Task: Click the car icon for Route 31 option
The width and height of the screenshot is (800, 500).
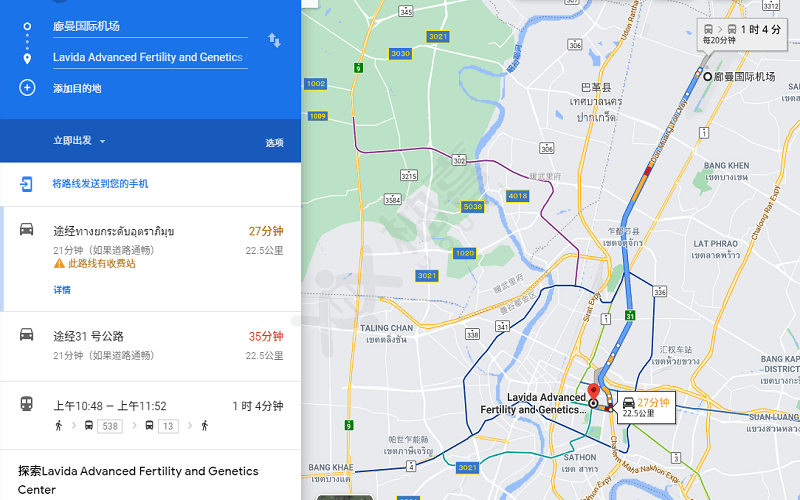Action: tap(27, 335)
